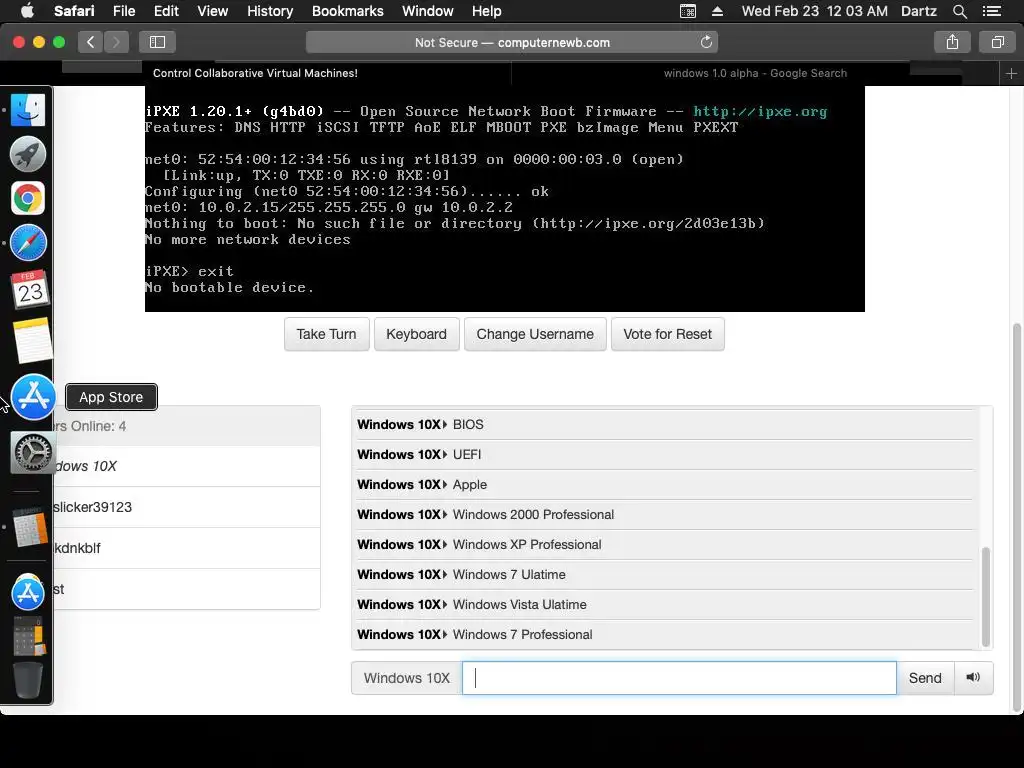Toggle the Safari sidebar
This screenshot has height=768, width=1024.
click(x=157, y=42)
